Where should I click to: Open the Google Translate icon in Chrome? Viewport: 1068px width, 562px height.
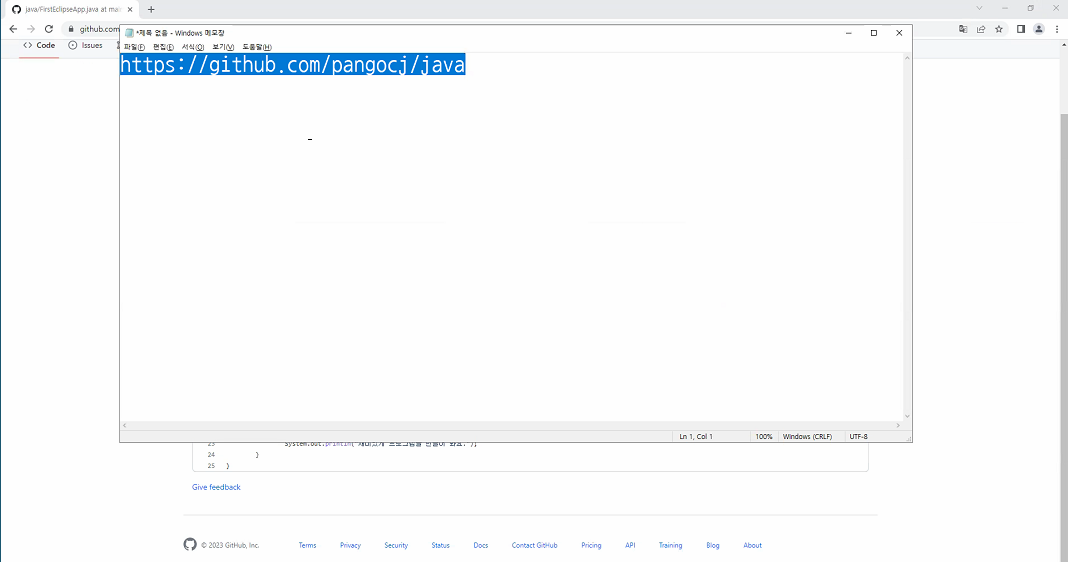pyautogui.click(x=963, y=29)
